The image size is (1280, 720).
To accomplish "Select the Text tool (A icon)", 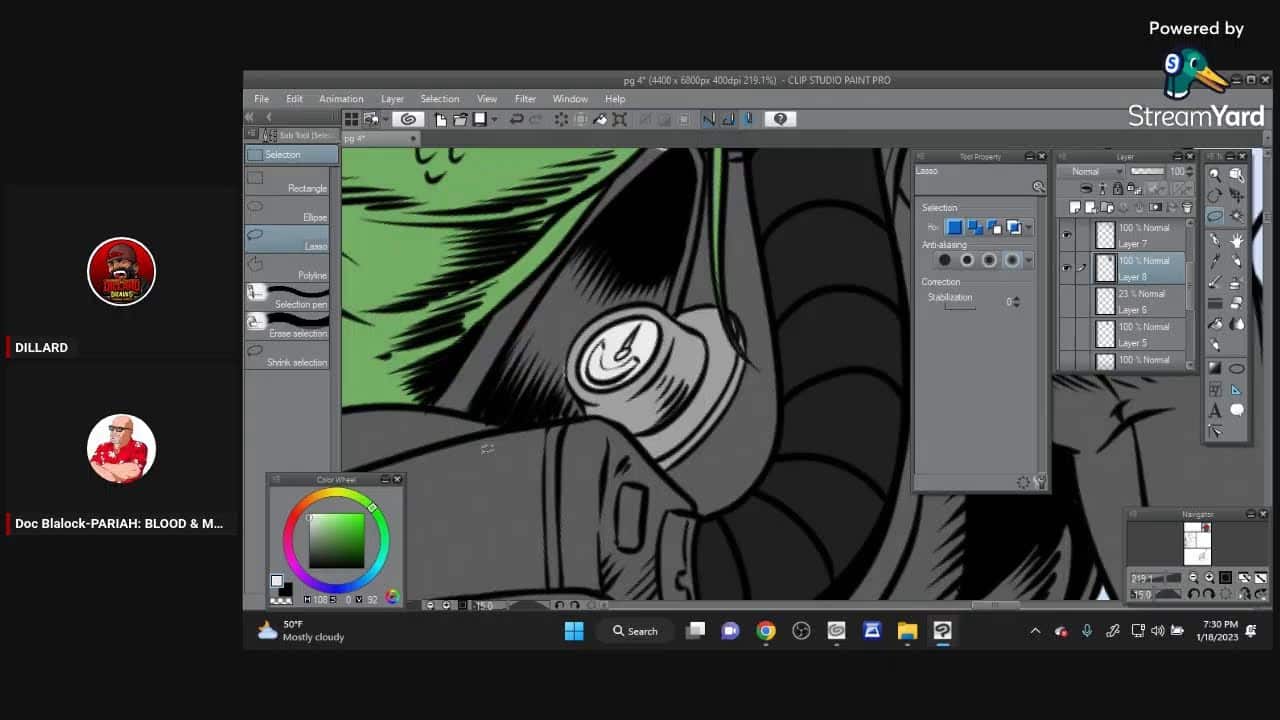I will click(1215, 410).
